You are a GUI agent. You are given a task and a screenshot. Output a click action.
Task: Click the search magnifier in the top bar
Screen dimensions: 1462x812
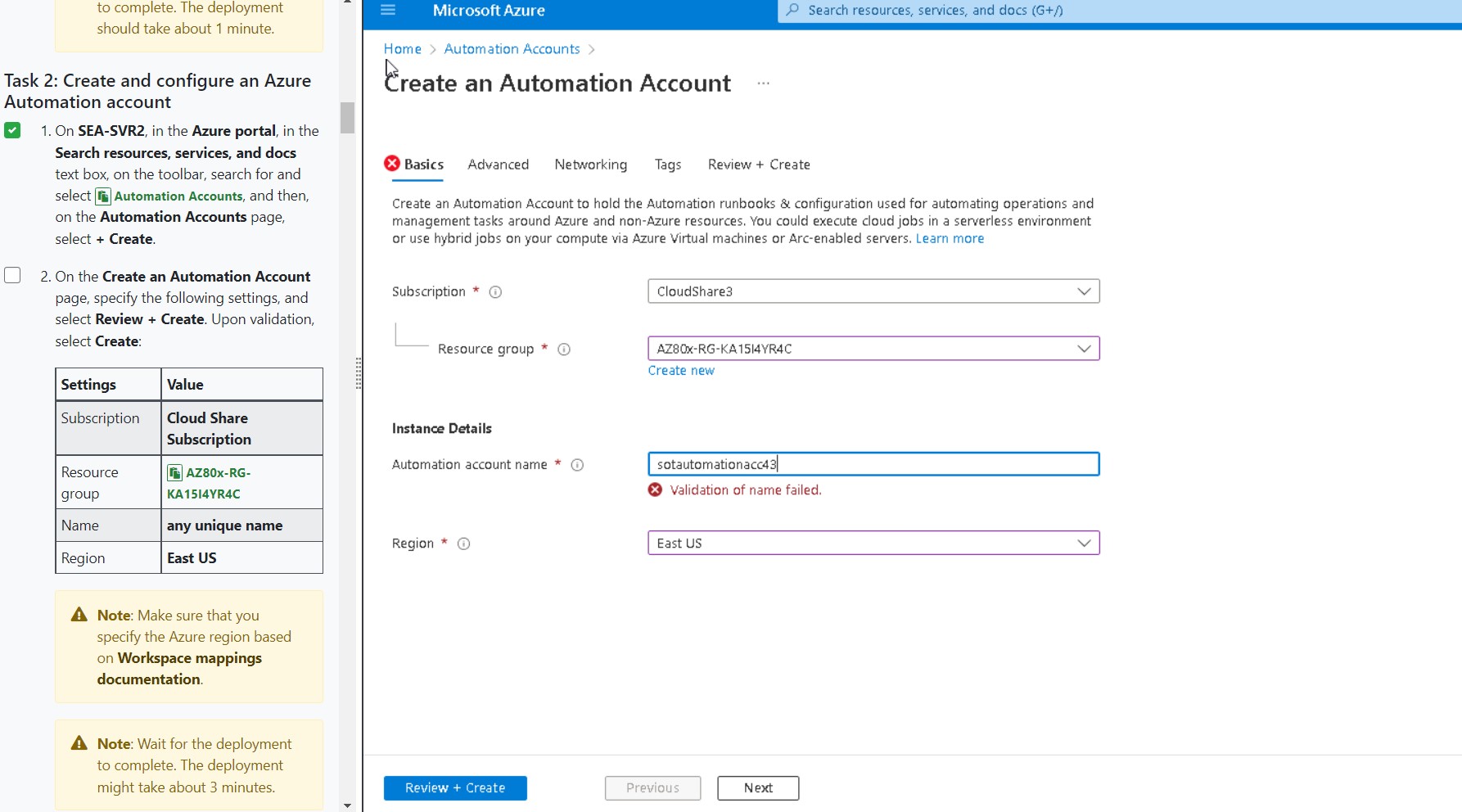tap(791, 11)
